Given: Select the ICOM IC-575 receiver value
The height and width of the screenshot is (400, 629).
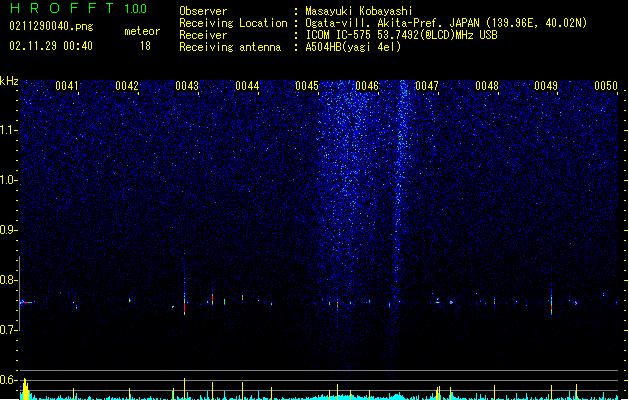Looking at the screenshot, I should point(401,35).
